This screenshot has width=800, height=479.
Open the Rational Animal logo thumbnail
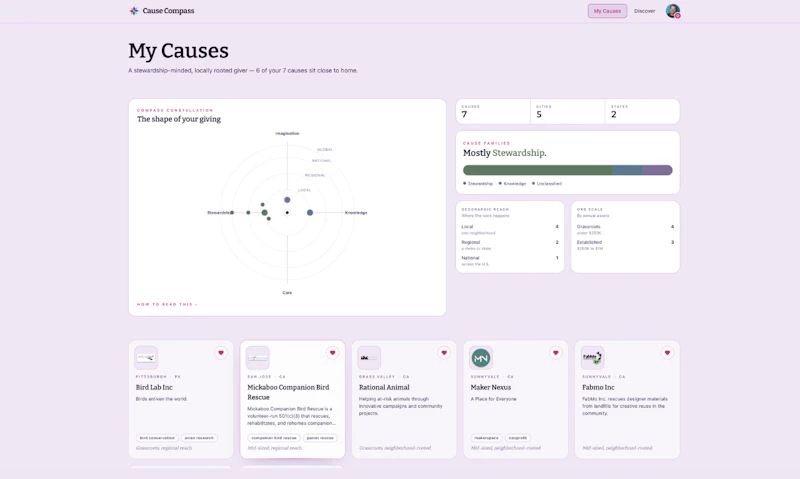click(369, 358)
